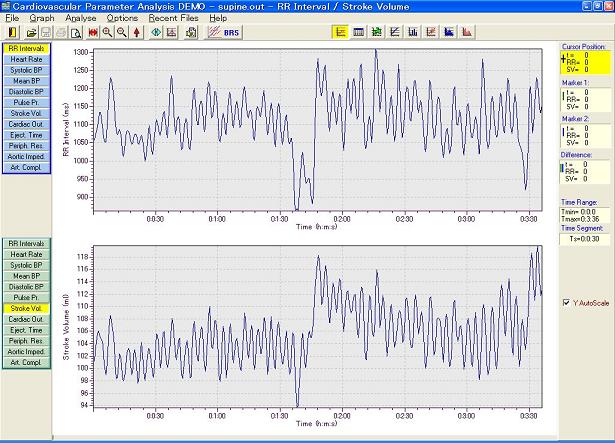The image size is (615, 443).
Task: Open the Analyse menu
Action: point(80,18)
